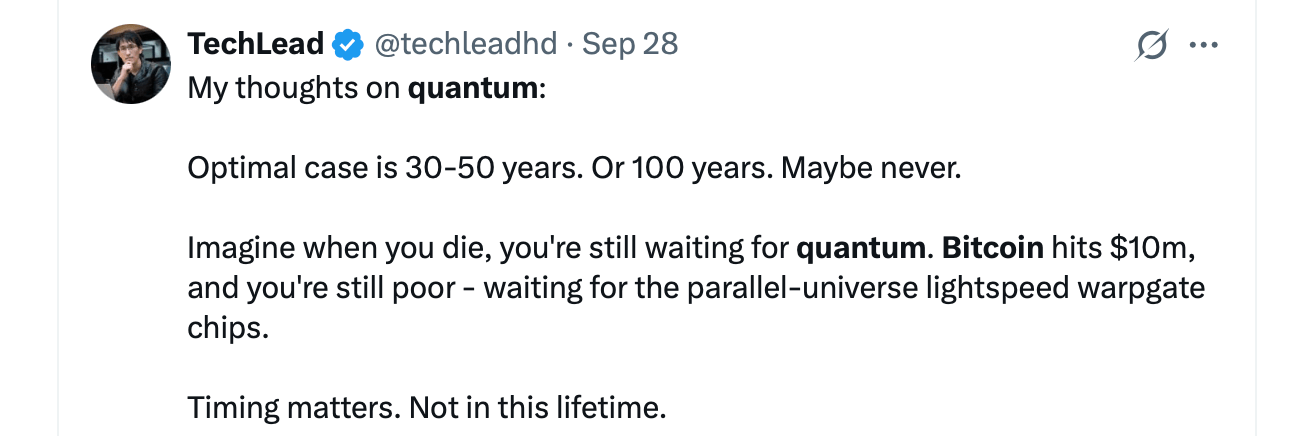
Task: Click the TechLead display name
Action: point(256,44)
